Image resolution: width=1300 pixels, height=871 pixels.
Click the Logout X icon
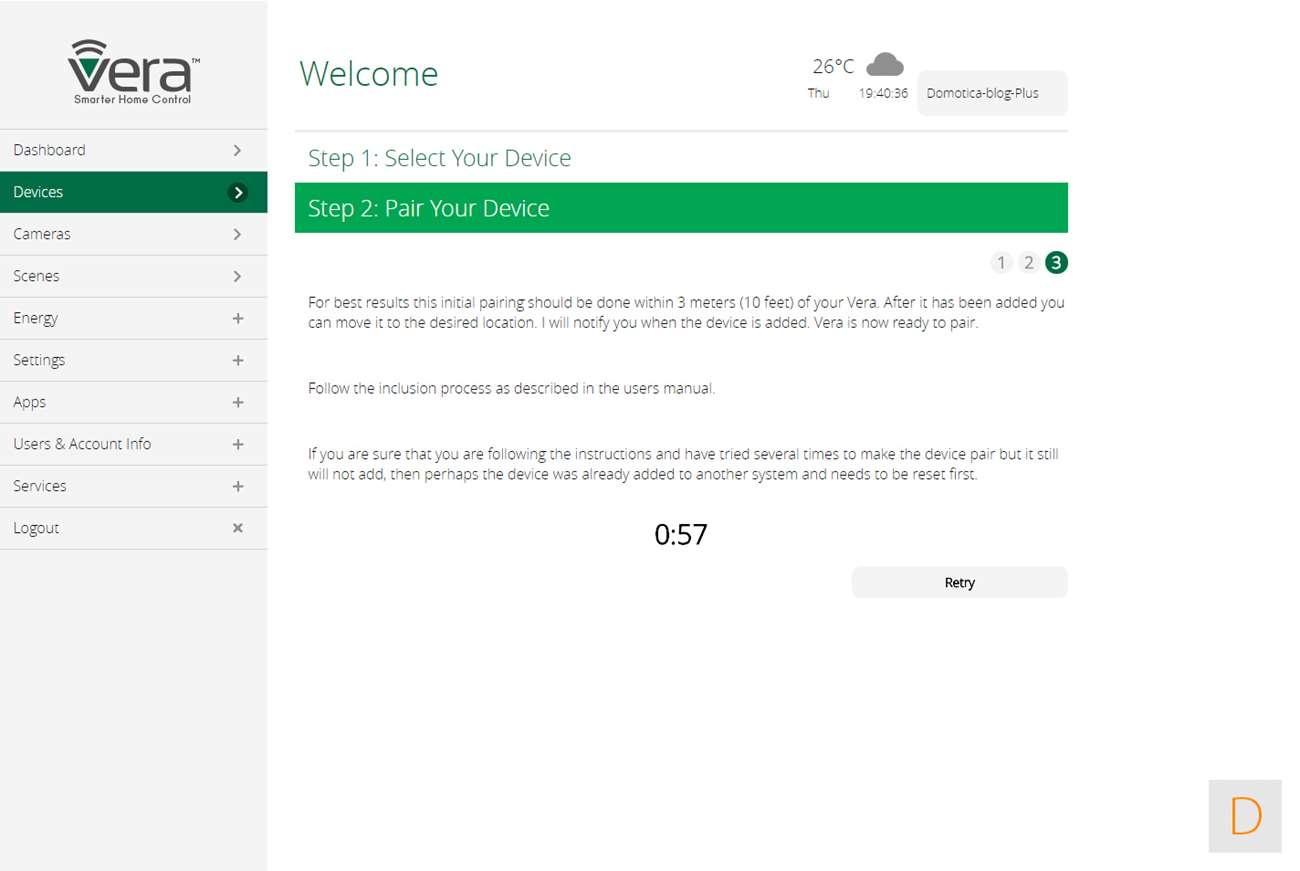[238, 528]
